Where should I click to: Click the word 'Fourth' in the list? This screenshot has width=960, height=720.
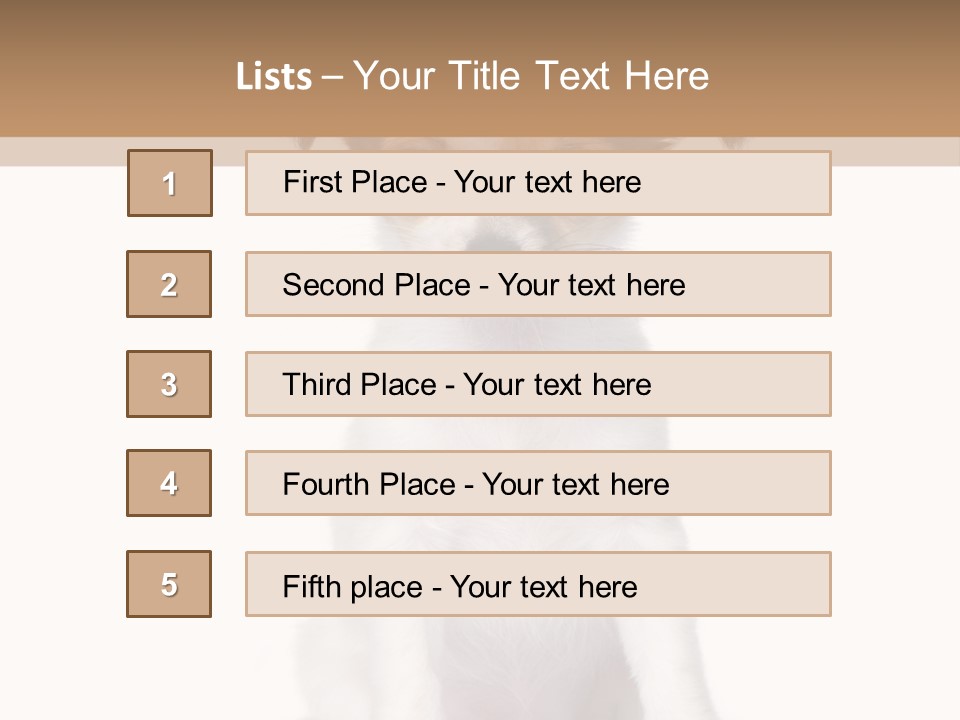click(326, 485)
